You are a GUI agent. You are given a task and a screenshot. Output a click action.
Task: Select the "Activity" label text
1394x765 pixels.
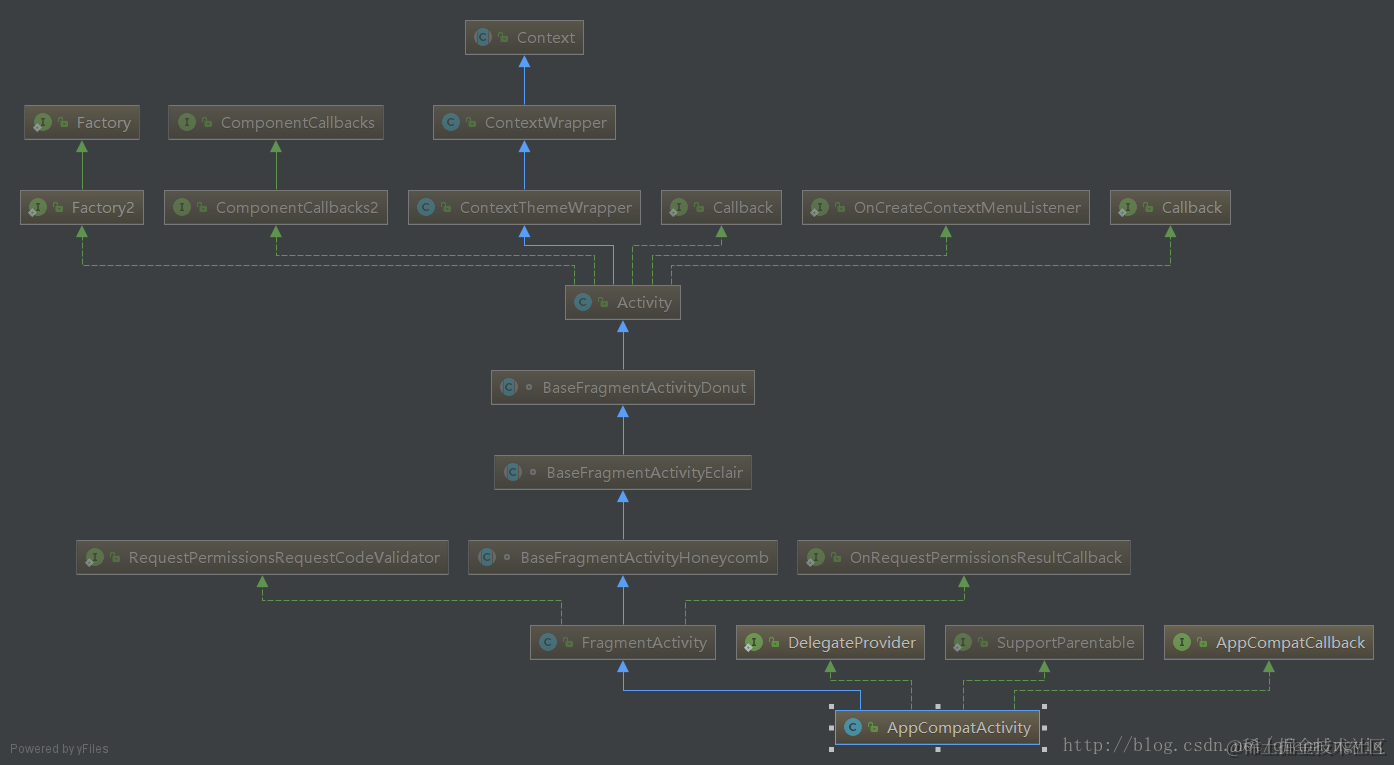tap(644, 303)
